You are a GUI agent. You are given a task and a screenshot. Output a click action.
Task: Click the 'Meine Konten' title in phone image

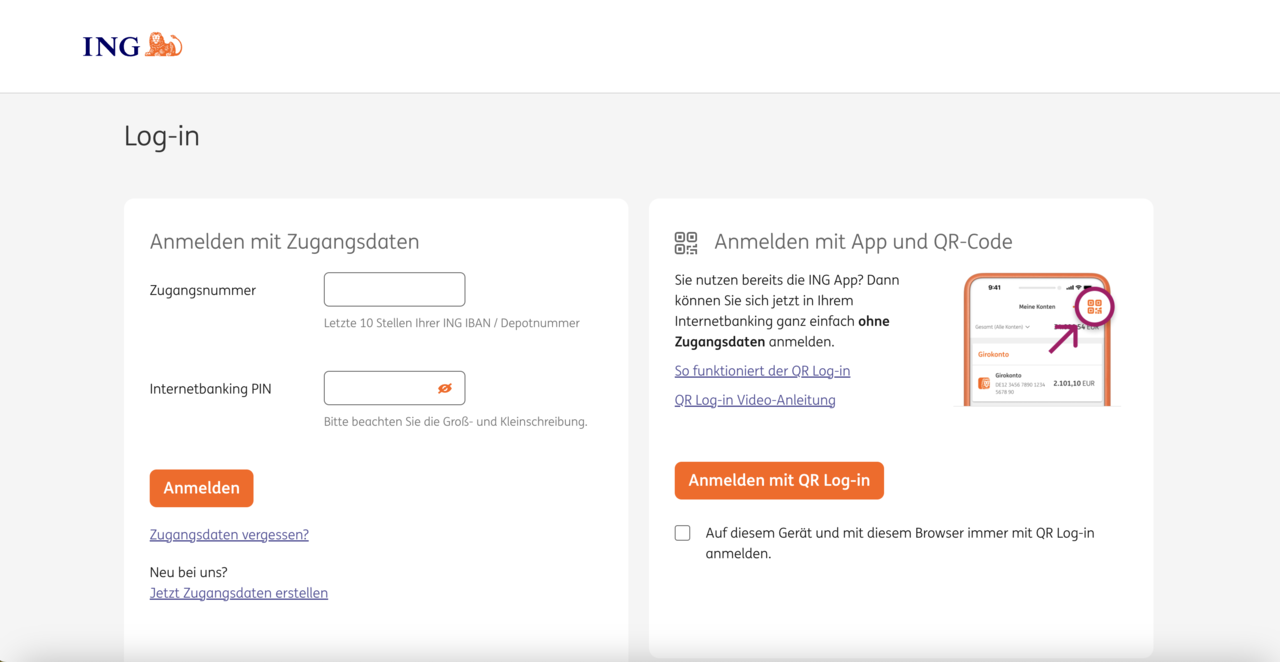pos(1036,306)
